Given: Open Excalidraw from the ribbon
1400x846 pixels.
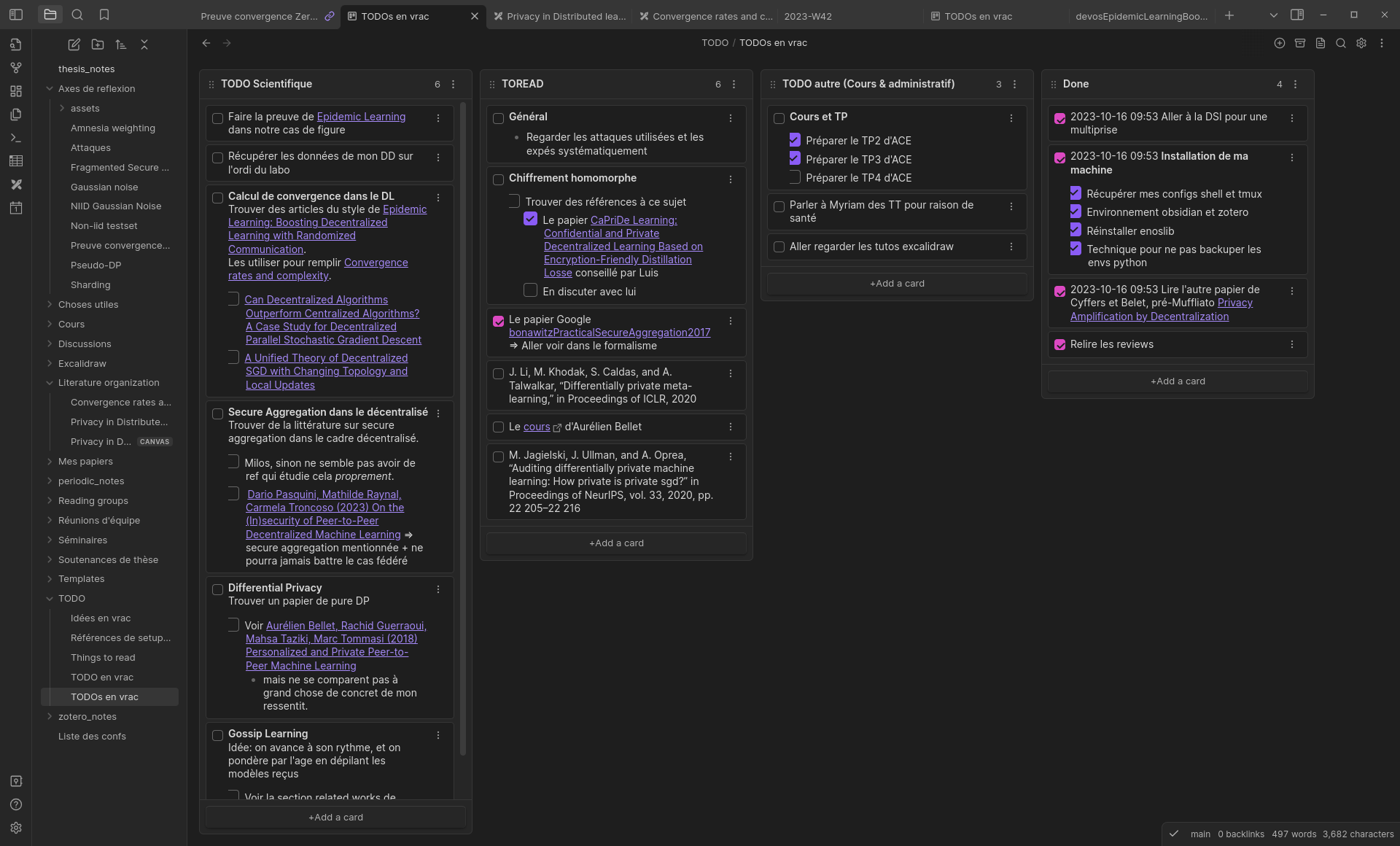Looking at the screenshot, I should 16,185.
